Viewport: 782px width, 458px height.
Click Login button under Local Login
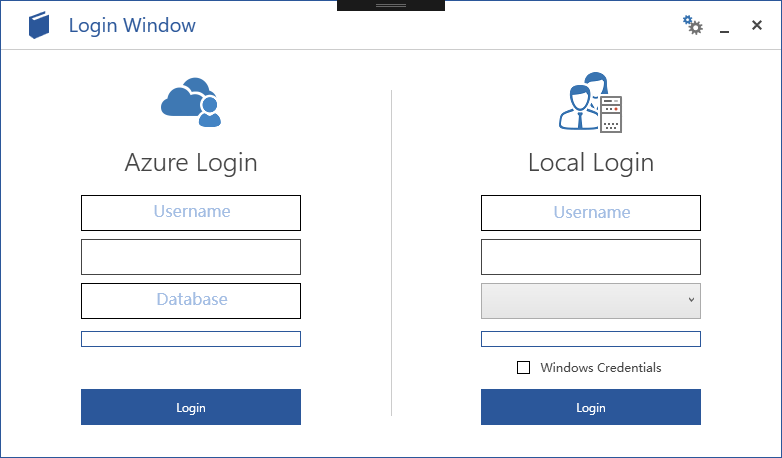[x=590, y=407]
